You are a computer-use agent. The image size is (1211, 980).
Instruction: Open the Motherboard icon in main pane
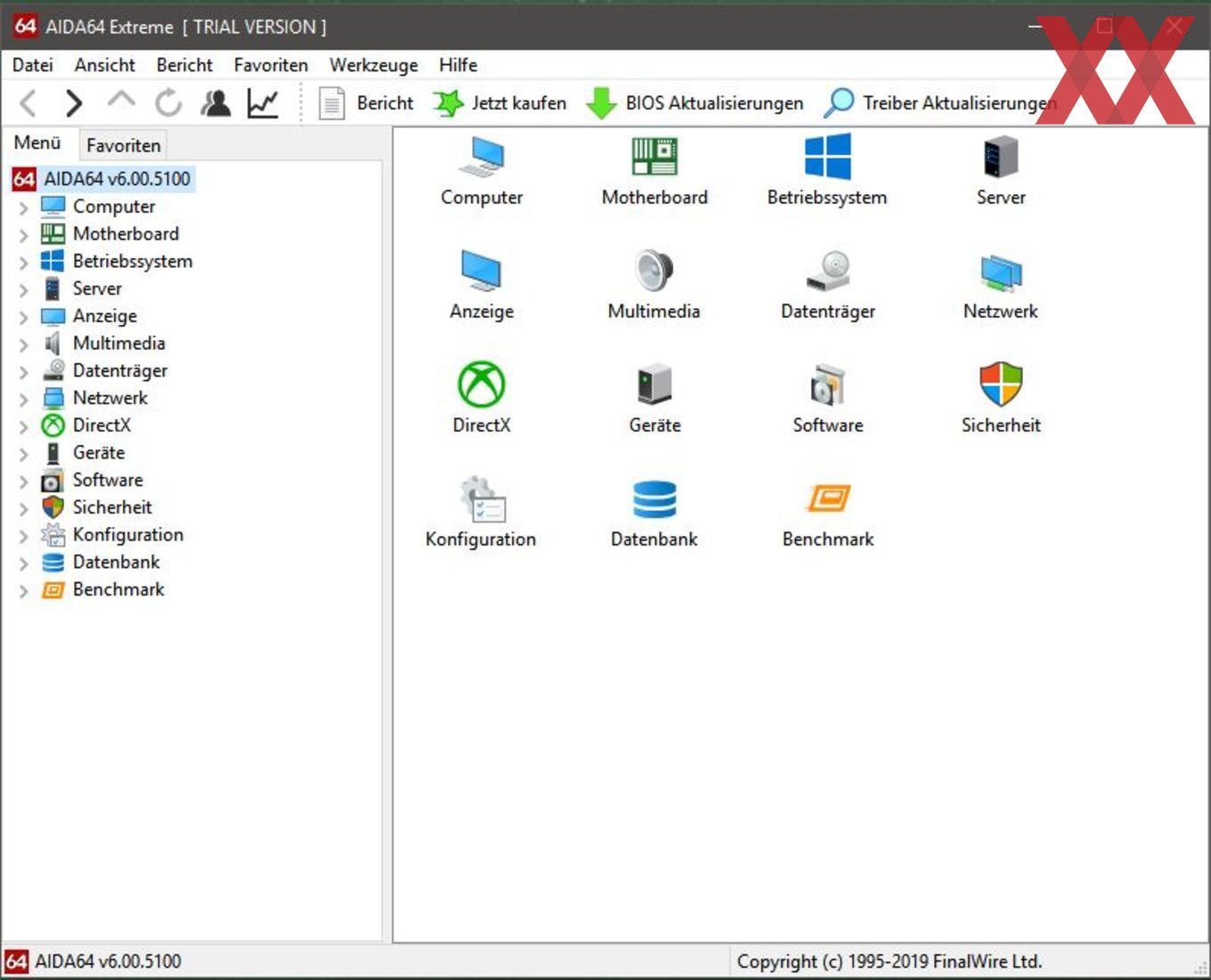point(654,157)
